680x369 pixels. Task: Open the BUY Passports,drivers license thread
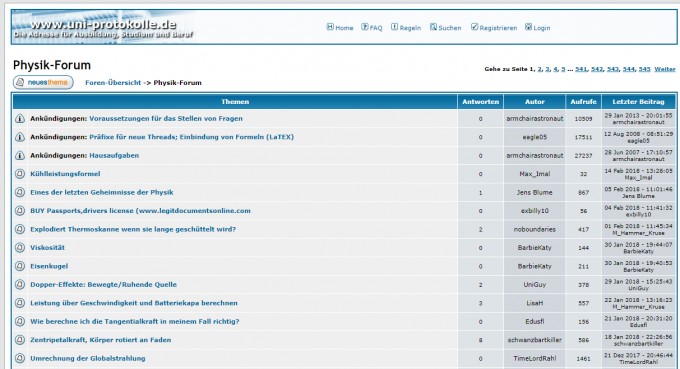click(141, 211)
